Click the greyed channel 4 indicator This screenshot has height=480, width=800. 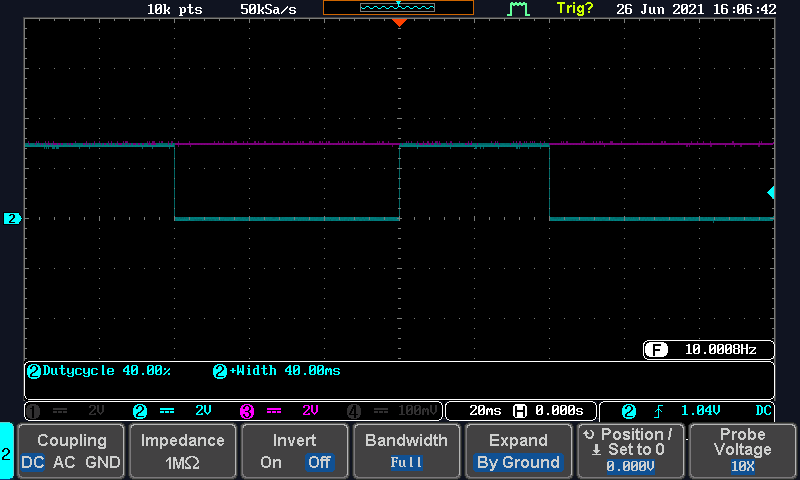354,411
